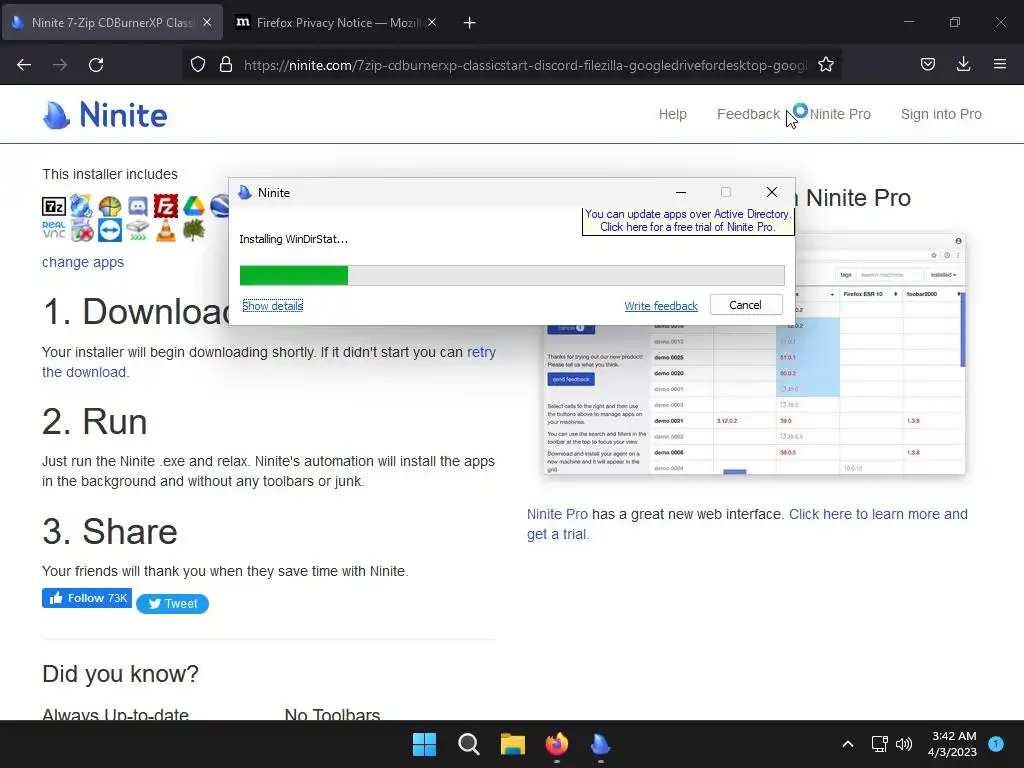Open the Firefox downloads panel
Viewport: 1024px width, 768px height.
pos(963,65)
